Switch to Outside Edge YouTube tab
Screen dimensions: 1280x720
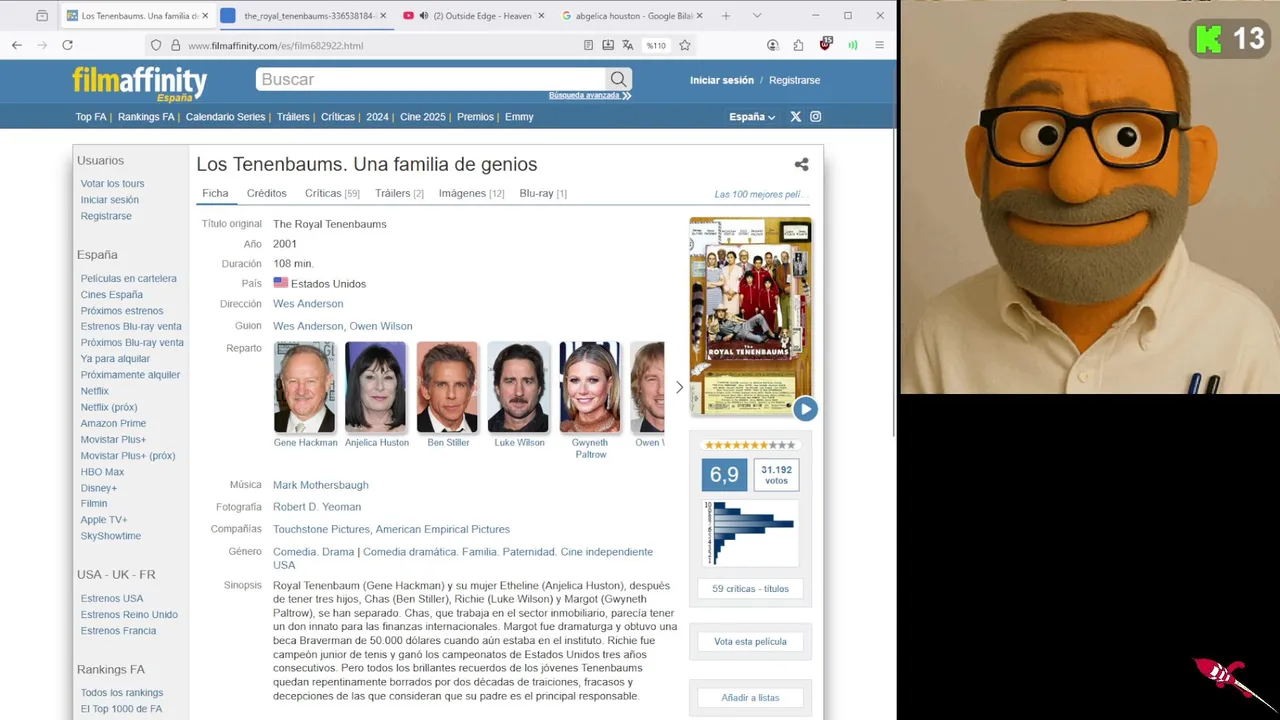pyautogui.click(x=474, y=16)
